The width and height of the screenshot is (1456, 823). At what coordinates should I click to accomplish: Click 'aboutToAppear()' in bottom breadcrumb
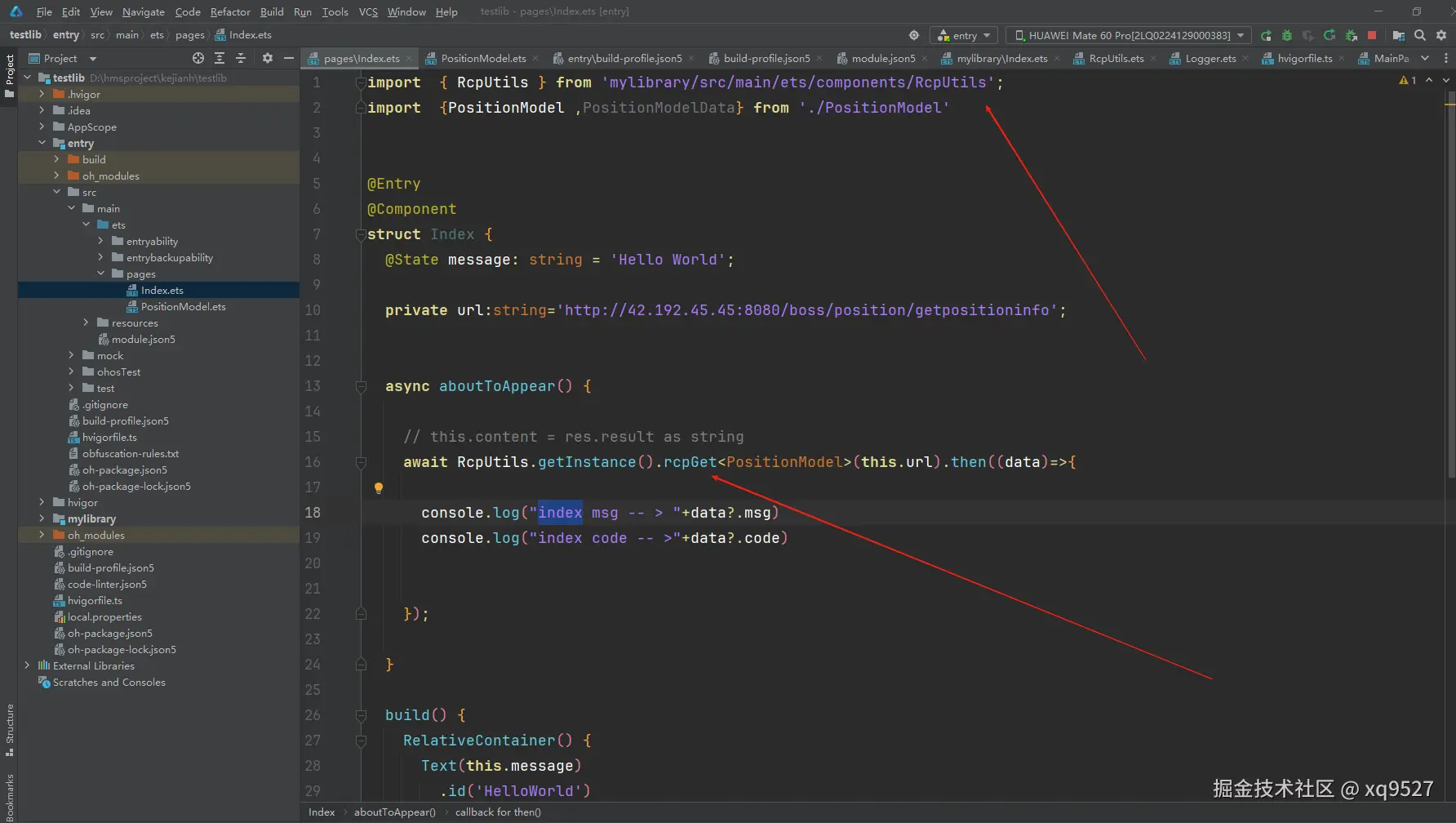pos(395,812)
